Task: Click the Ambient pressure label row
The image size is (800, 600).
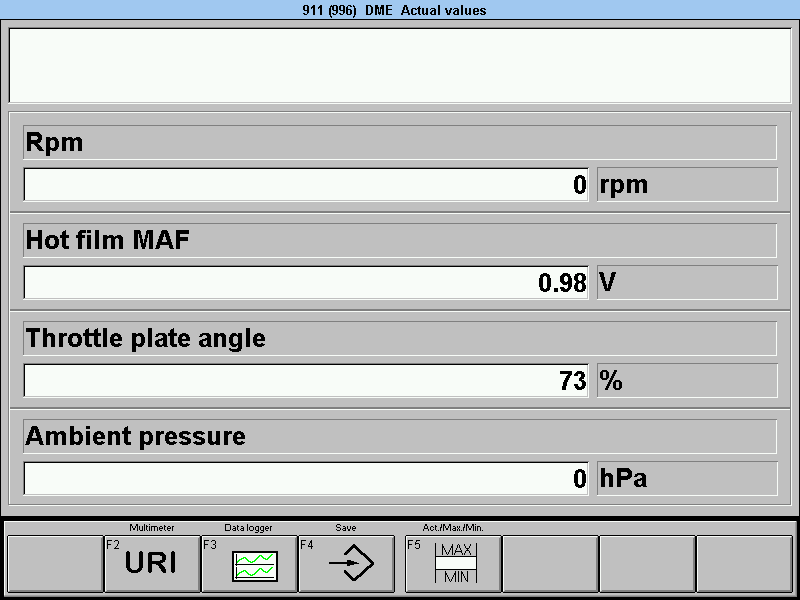Action: pos(400,436)
